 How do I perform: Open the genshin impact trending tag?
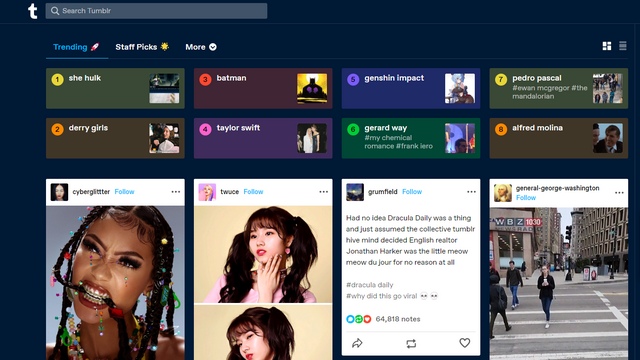click(x=411, y=88)
